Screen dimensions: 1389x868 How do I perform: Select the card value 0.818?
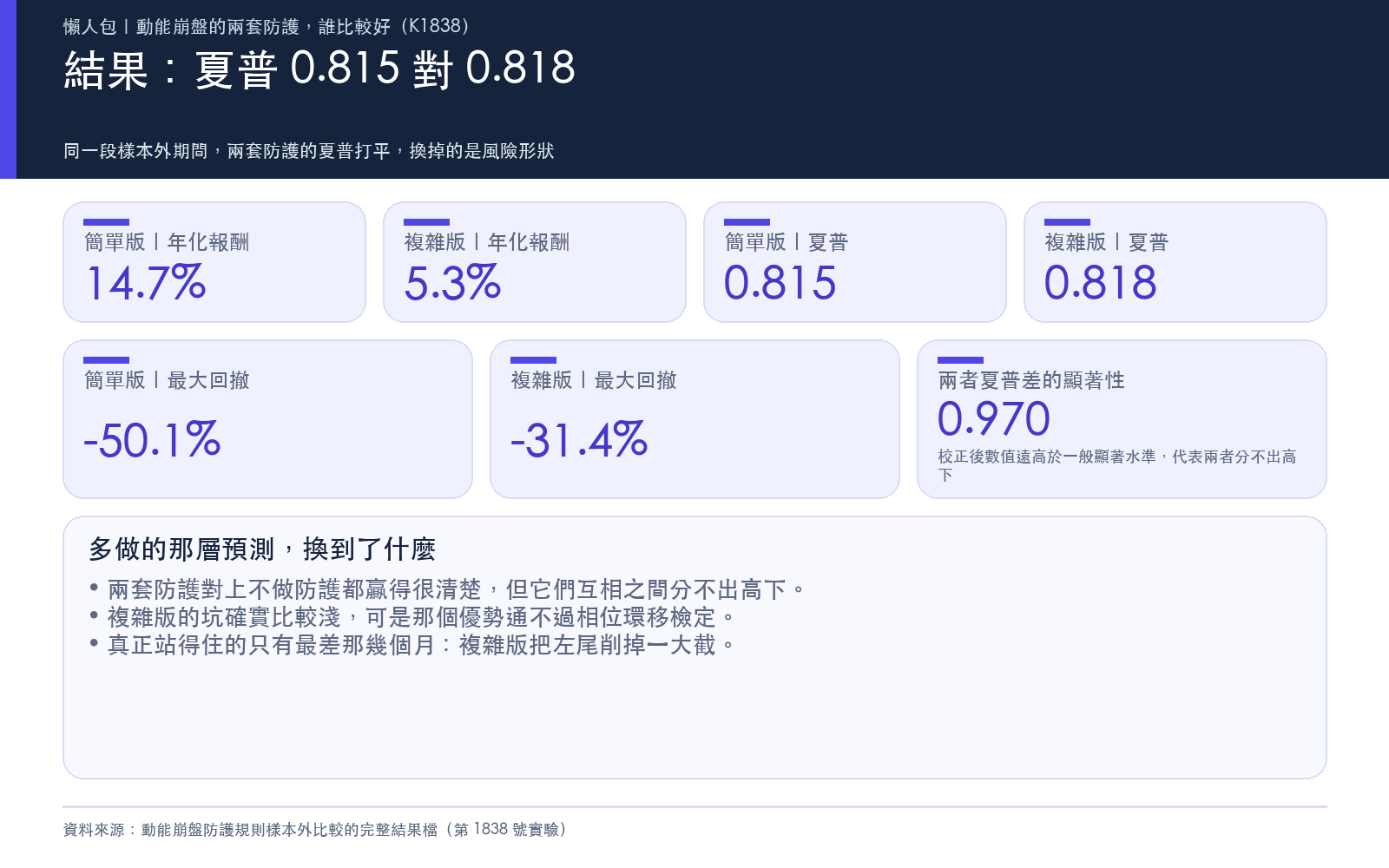point(1101,283)
